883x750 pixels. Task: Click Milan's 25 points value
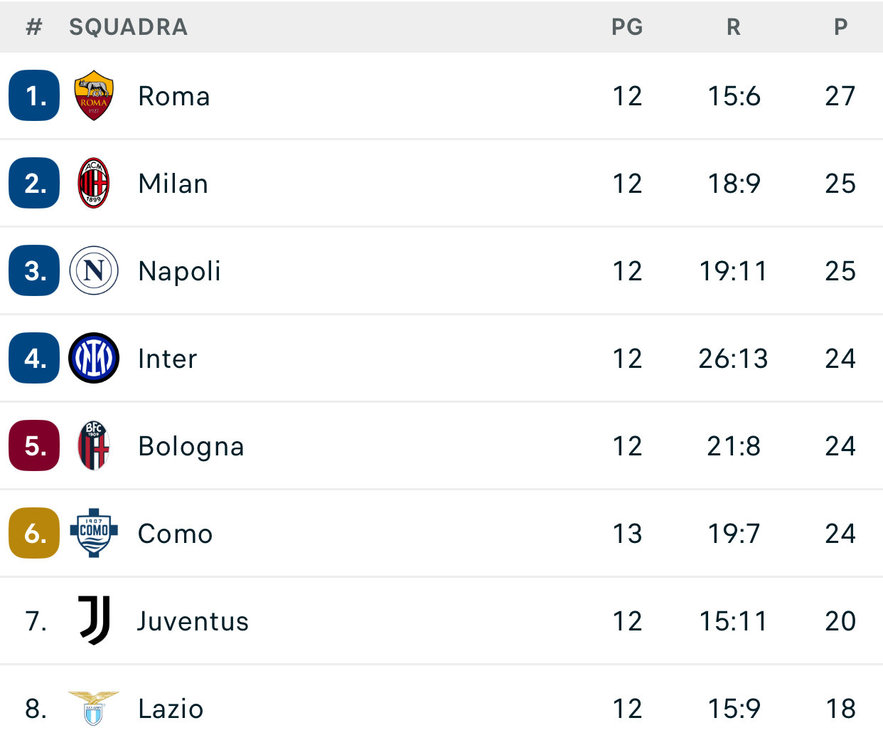coord(841,183)
